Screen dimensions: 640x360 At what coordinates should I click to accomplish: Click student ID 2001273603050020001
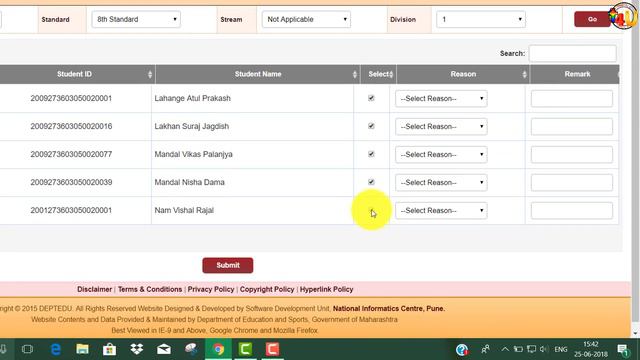[x=71, y=210]
